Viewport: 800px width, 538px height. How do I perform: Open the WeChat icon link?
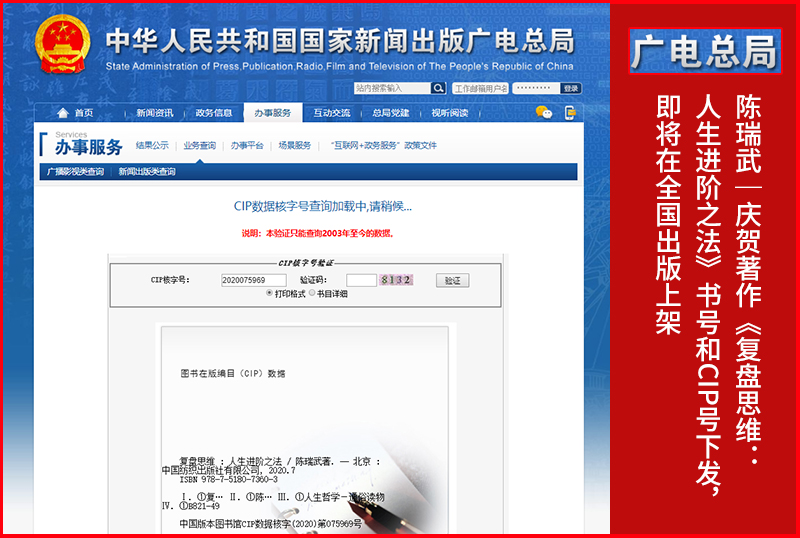click(x=544, y=113)
